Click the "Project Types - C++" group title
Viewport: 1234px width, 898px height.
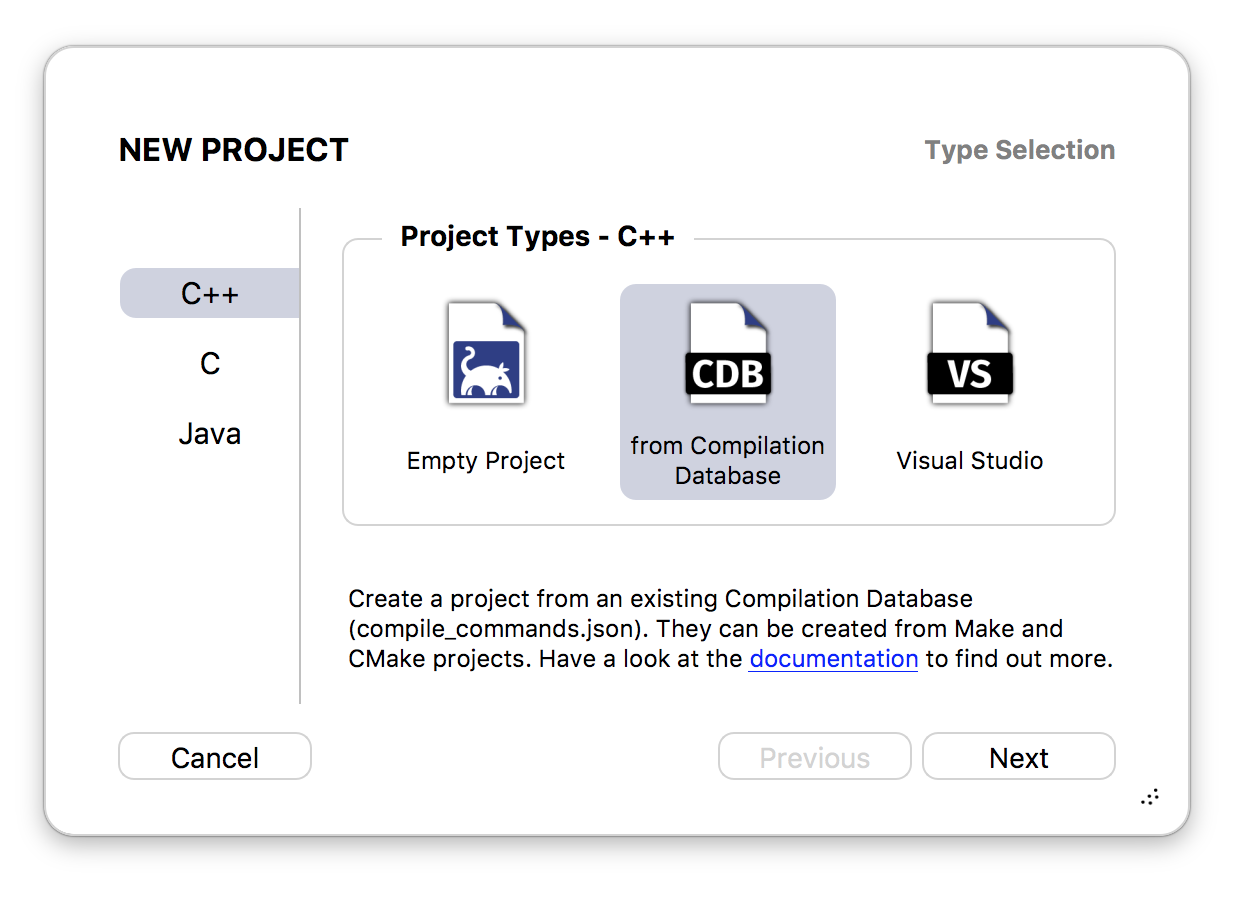[x=538, y=236]
